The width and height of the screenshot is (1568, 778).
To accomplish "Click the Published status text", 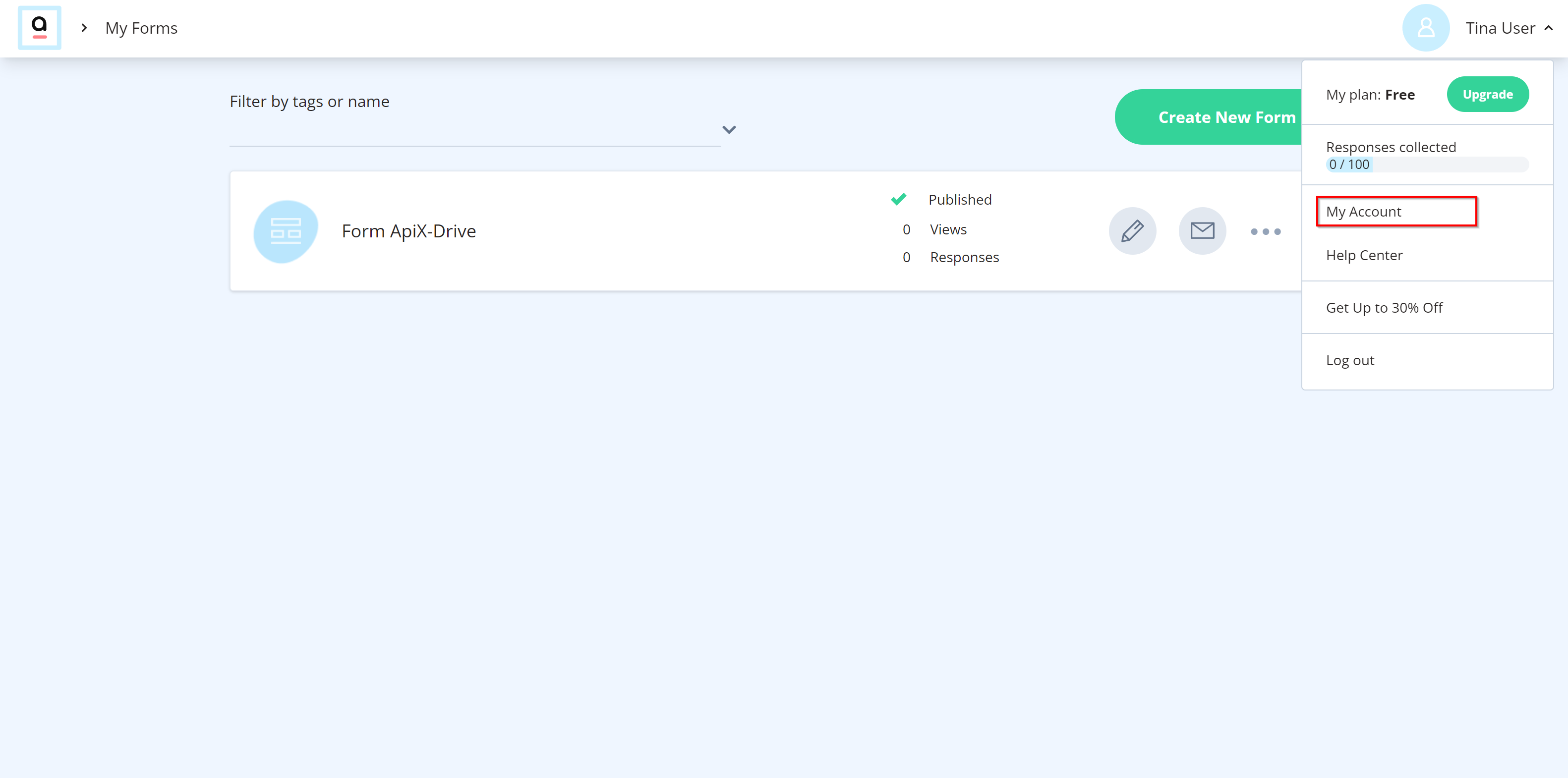I will click(x=960, y=200).
